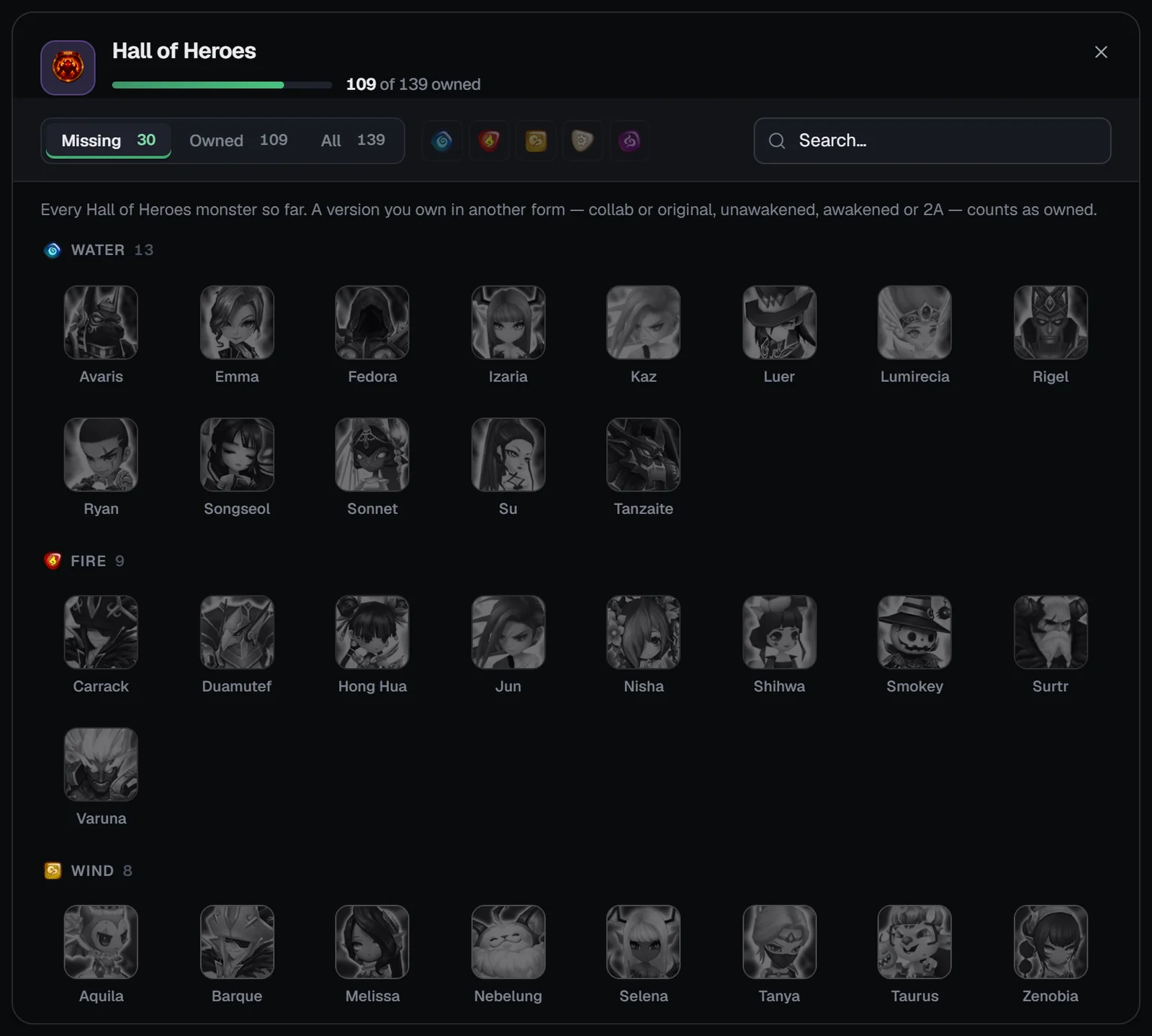Click the Ryan monster portrait
Screen dimensions: 1152x1036
[x=101, y=455]
